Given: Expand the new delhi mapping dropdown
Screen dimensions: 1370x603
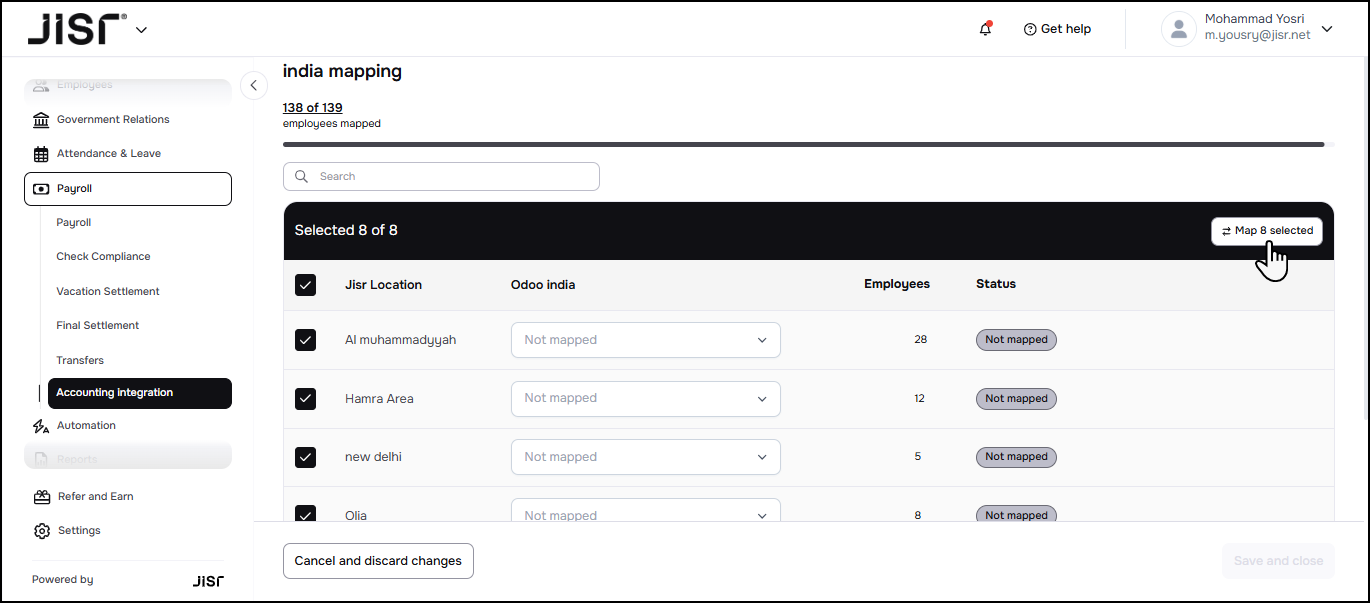Looking at the screenshot, I should pos(645,457).
